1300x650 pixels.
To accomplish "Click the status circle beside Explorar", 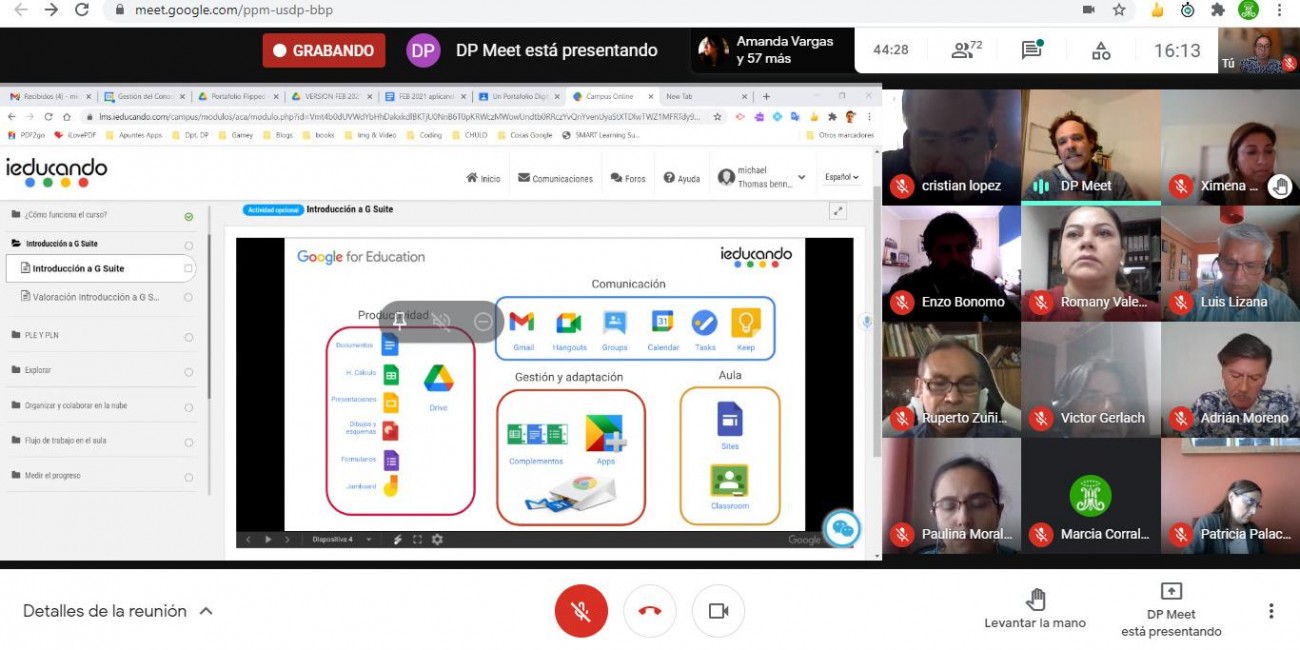I will coord(189,372).
